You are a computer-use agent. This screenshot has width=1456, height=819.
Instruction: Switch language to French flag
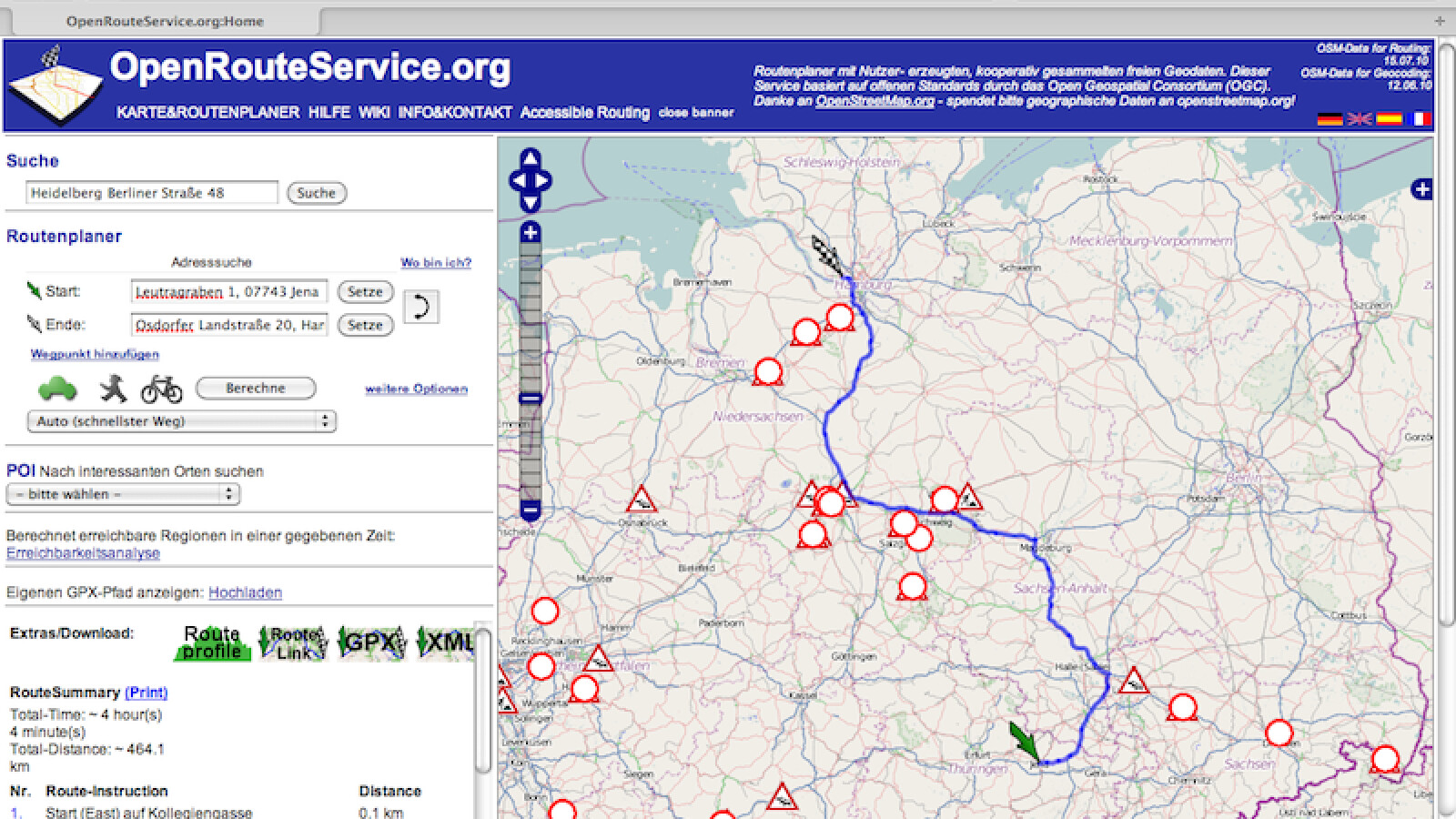point(1419,119)
